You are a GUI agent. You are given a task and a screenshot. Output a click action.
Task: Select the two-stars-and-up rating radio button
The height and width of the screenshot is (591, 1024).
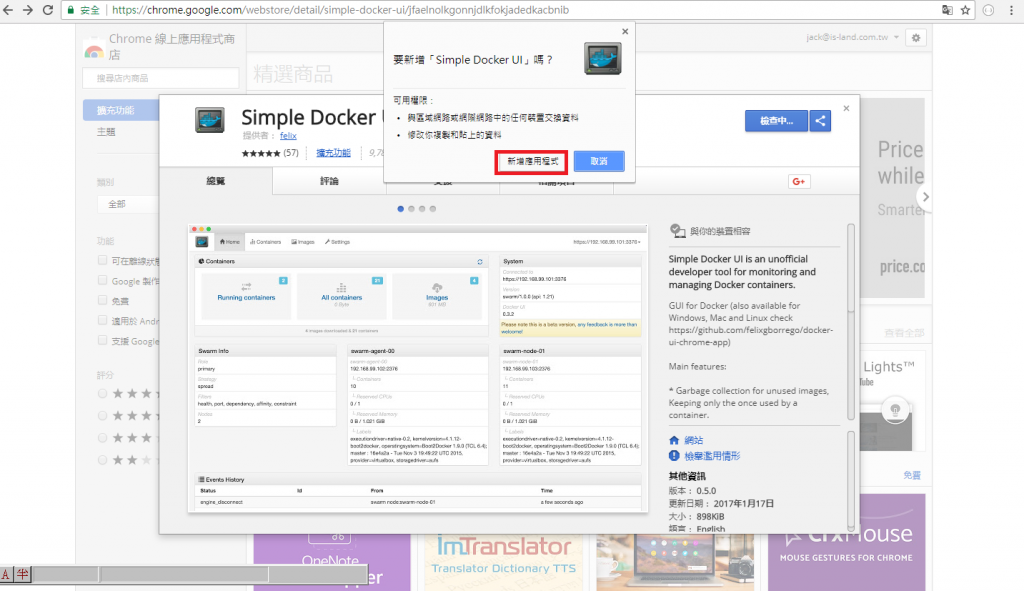(x=103, y=460)
